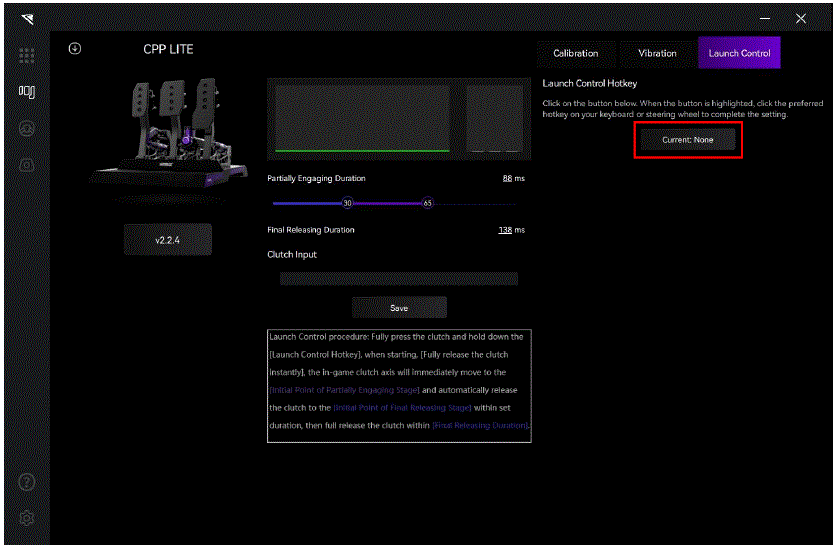Open the device grid view sidebar icon

[27, 56]
